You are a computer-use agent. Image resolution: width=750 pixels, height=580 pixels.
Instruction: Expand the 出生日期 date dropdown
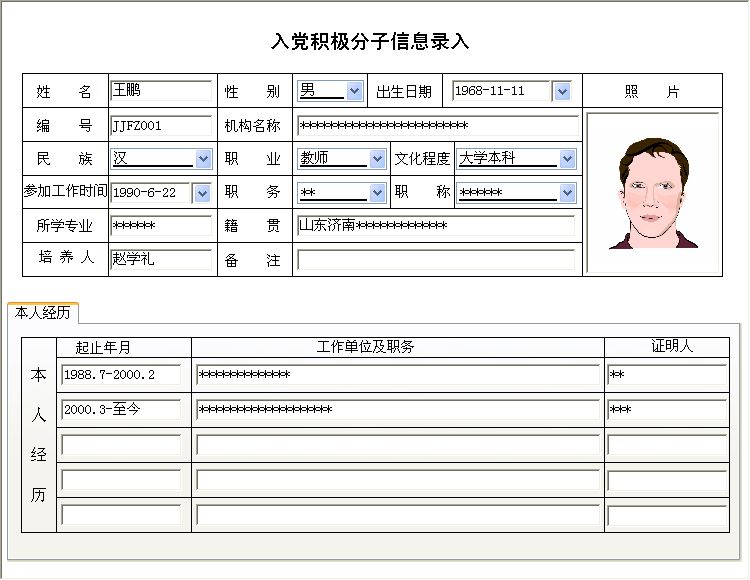pos(561,91)
